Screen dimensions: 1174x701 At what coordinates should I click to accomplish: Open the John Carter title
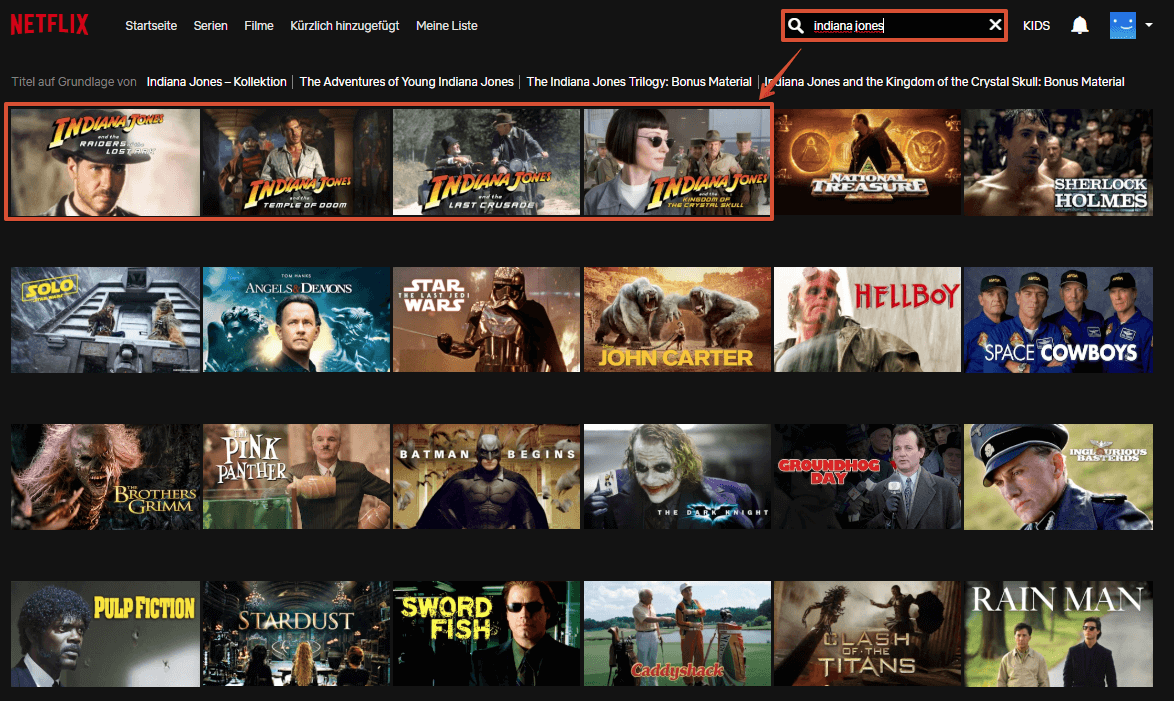tap(677, 320)
